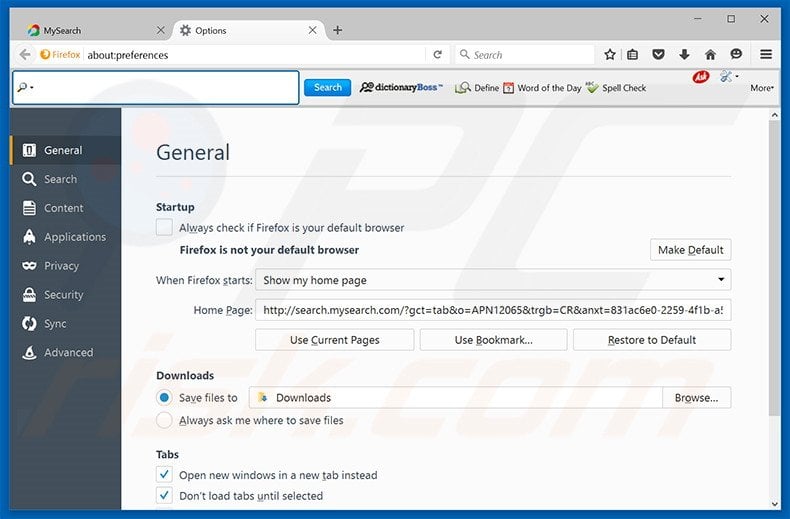Open the Firefox hamburger menu
790x519 pixels.
766,54
